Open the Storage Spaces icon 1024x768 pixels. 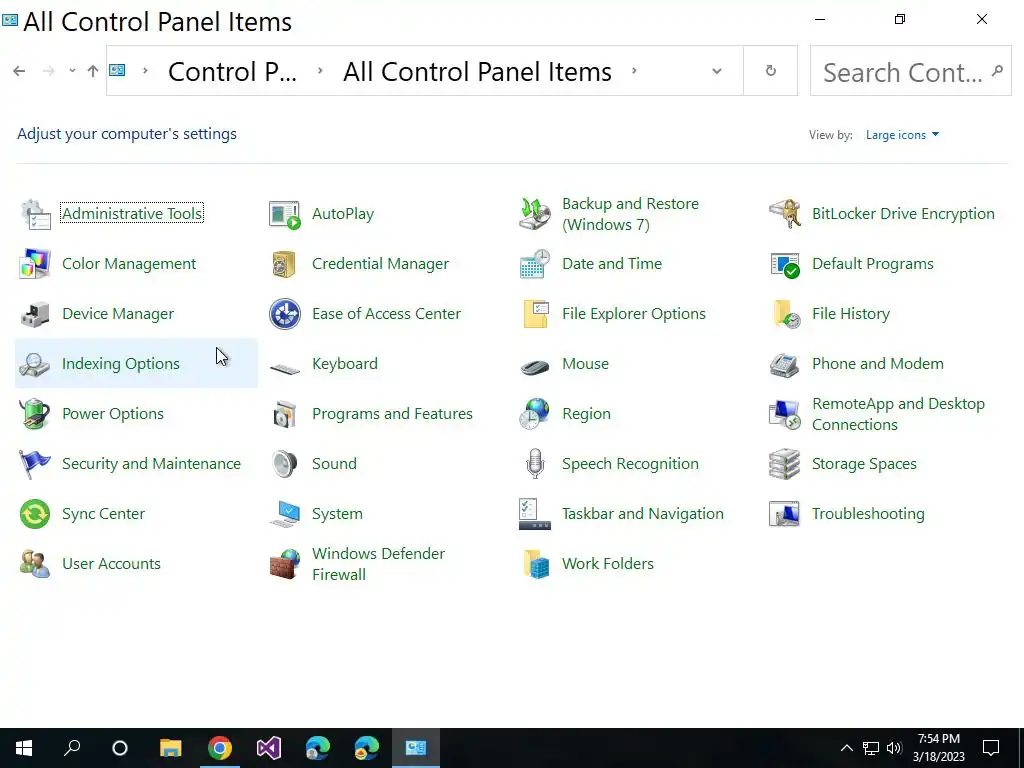(785, 464)
